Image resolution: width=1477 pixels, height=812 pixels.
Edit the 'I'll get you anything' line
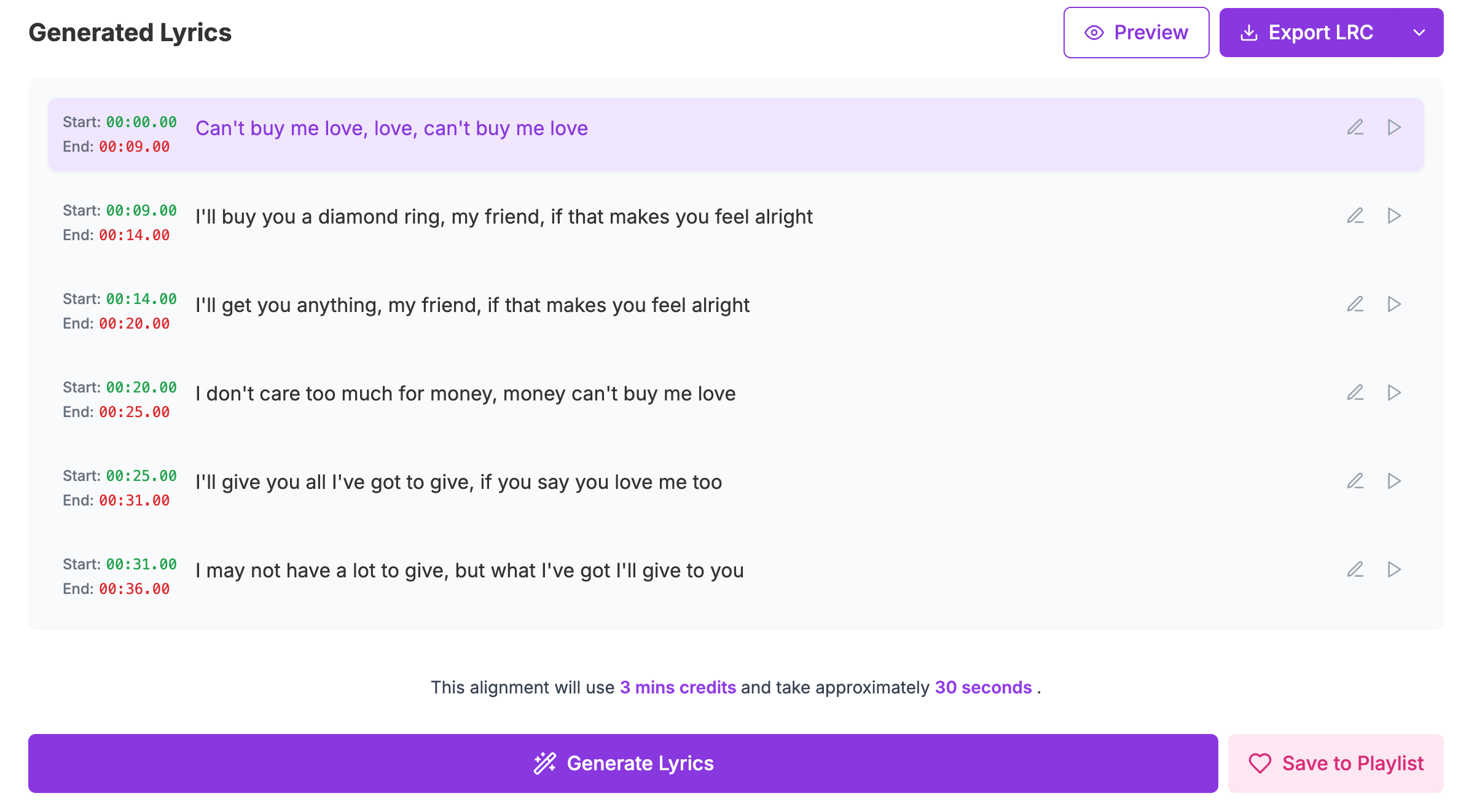1355,304
